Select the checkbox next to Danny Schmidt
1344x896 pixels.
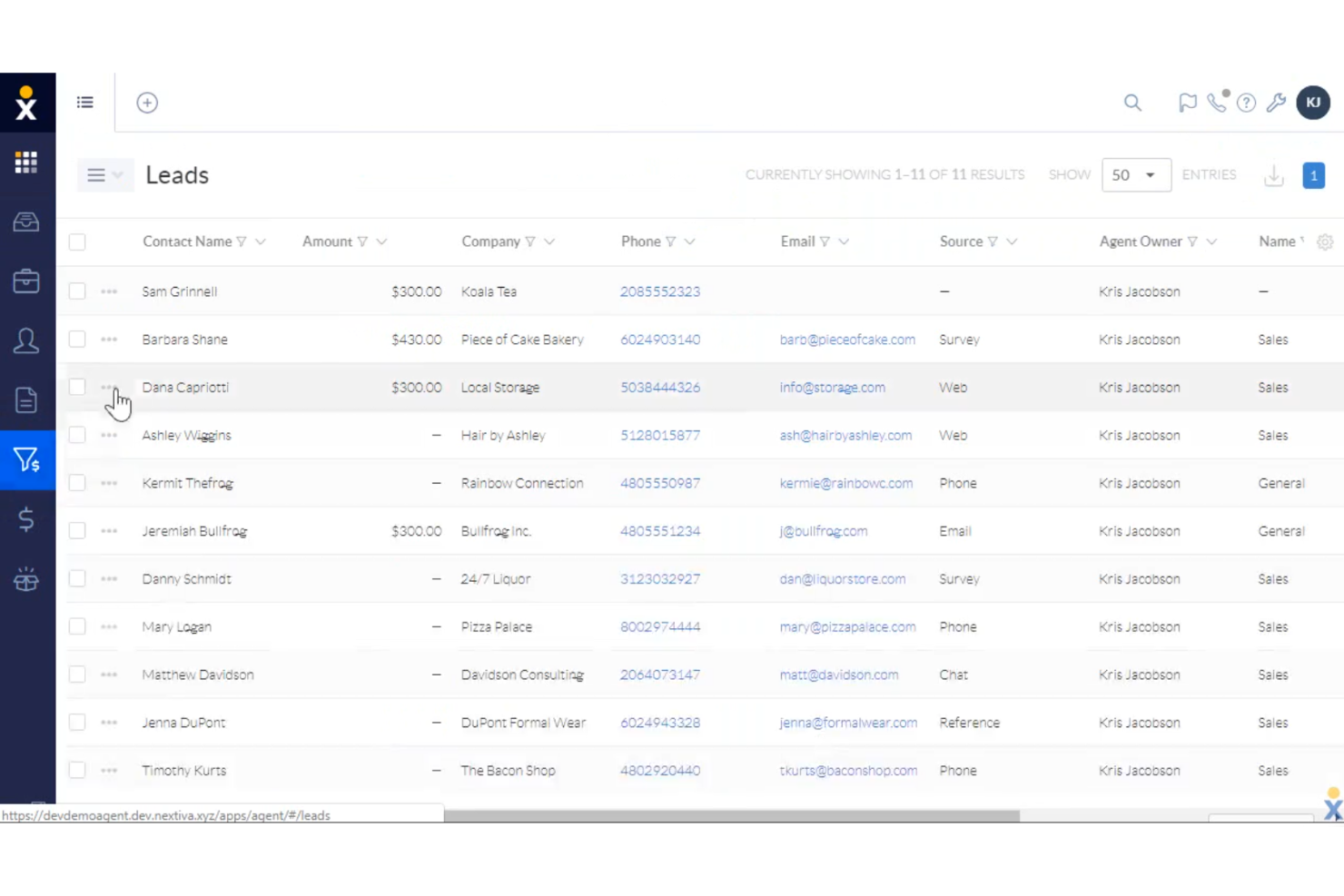76,578
